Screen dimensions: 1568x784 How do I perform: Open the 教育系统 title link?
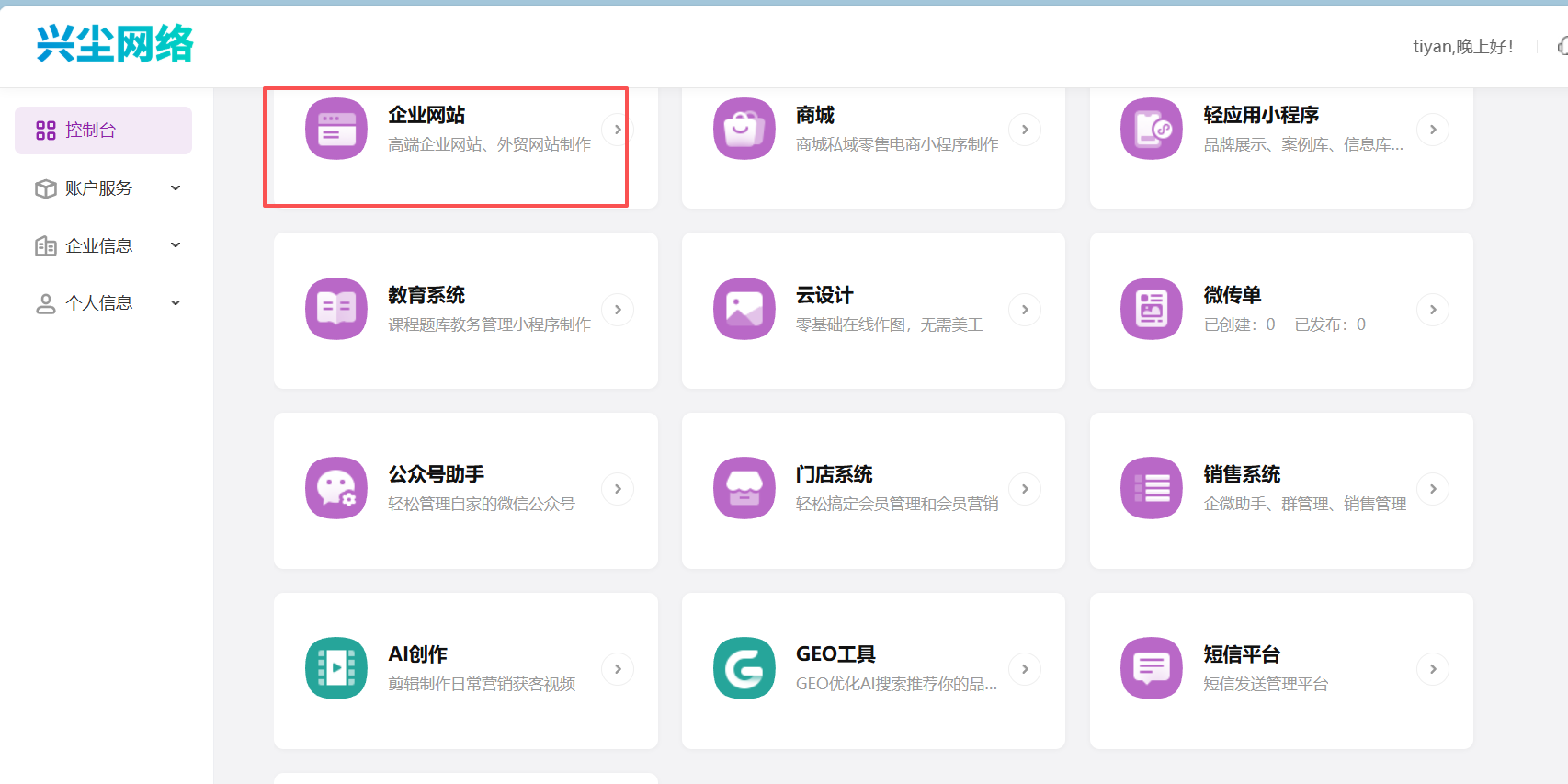tap(426, 295)
